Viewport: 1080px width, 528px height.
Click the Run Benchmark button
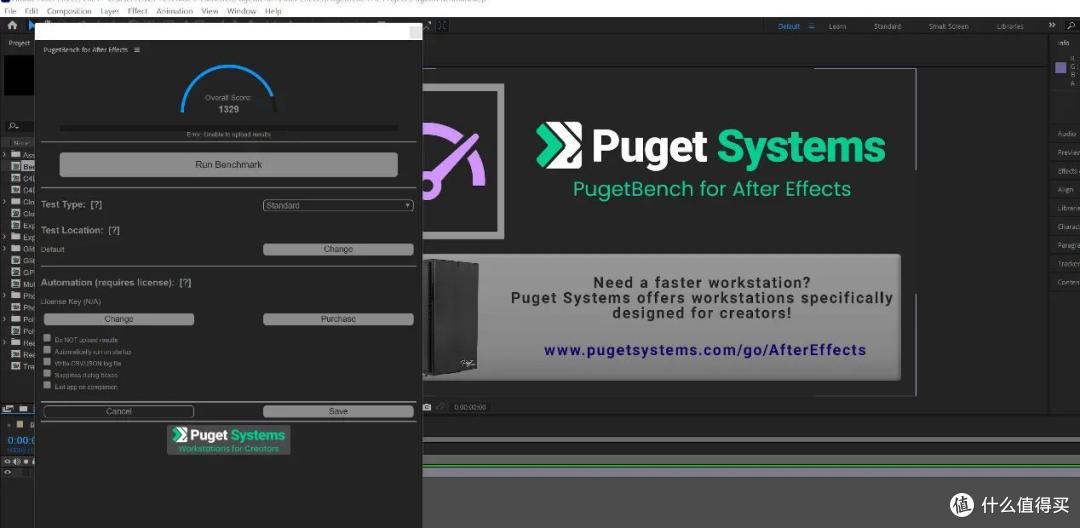[229, 165]
